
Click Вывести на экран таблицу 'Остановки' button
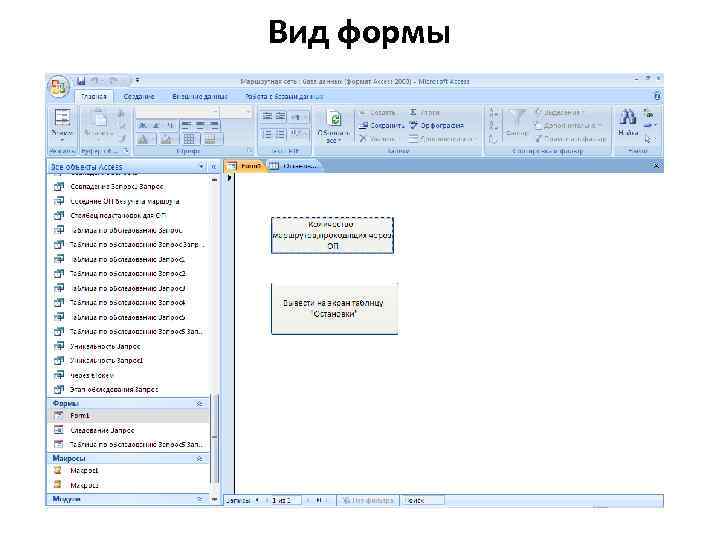[334, 309]
